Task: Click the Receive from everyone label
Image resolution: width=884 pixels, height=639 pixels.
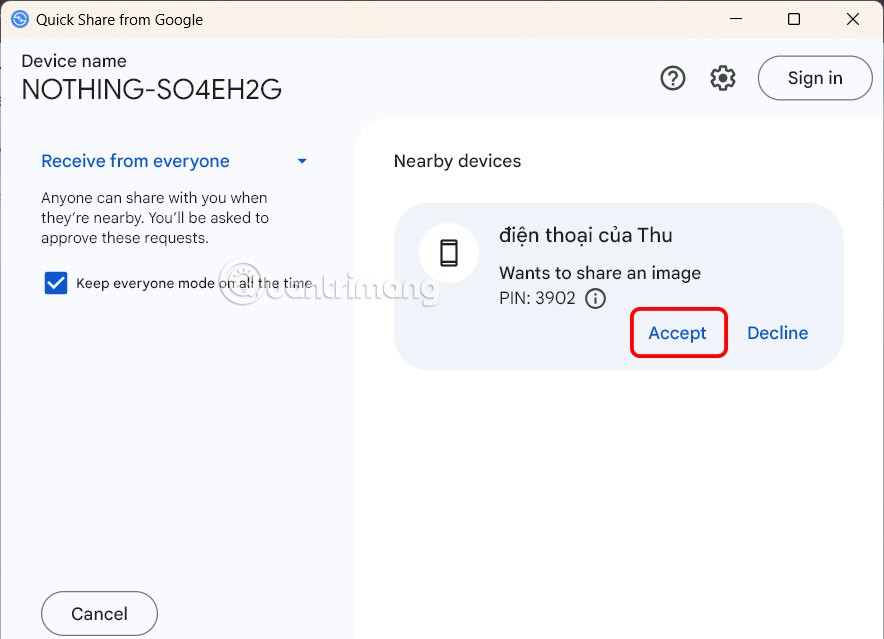Action: (x=135, y=161)
